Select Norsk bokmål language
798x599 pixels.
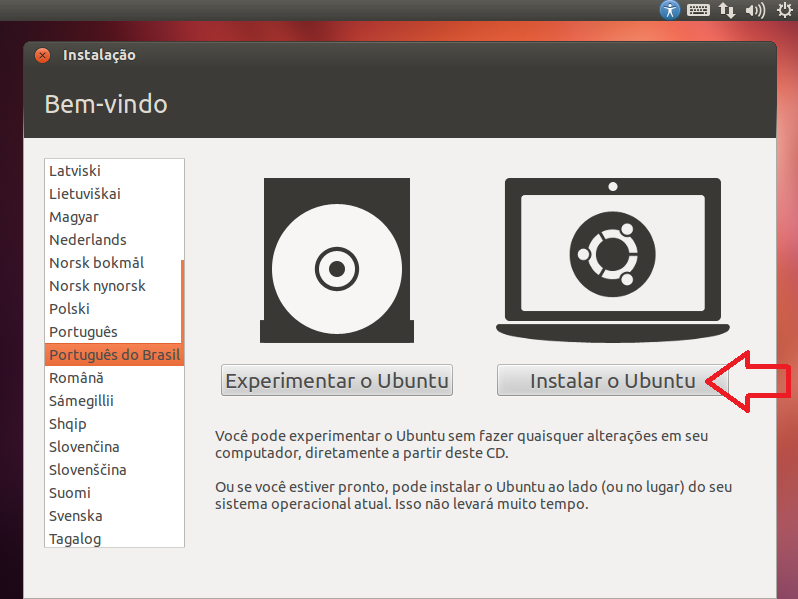113,263
